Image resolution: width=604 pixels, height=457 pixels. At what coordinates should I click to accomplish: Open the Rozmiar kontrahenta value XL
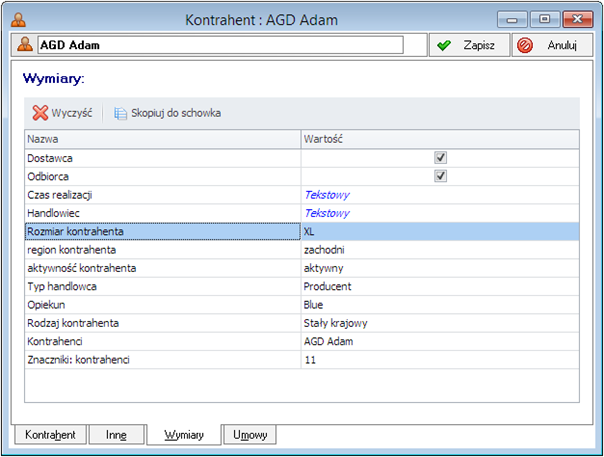point(440,231)
